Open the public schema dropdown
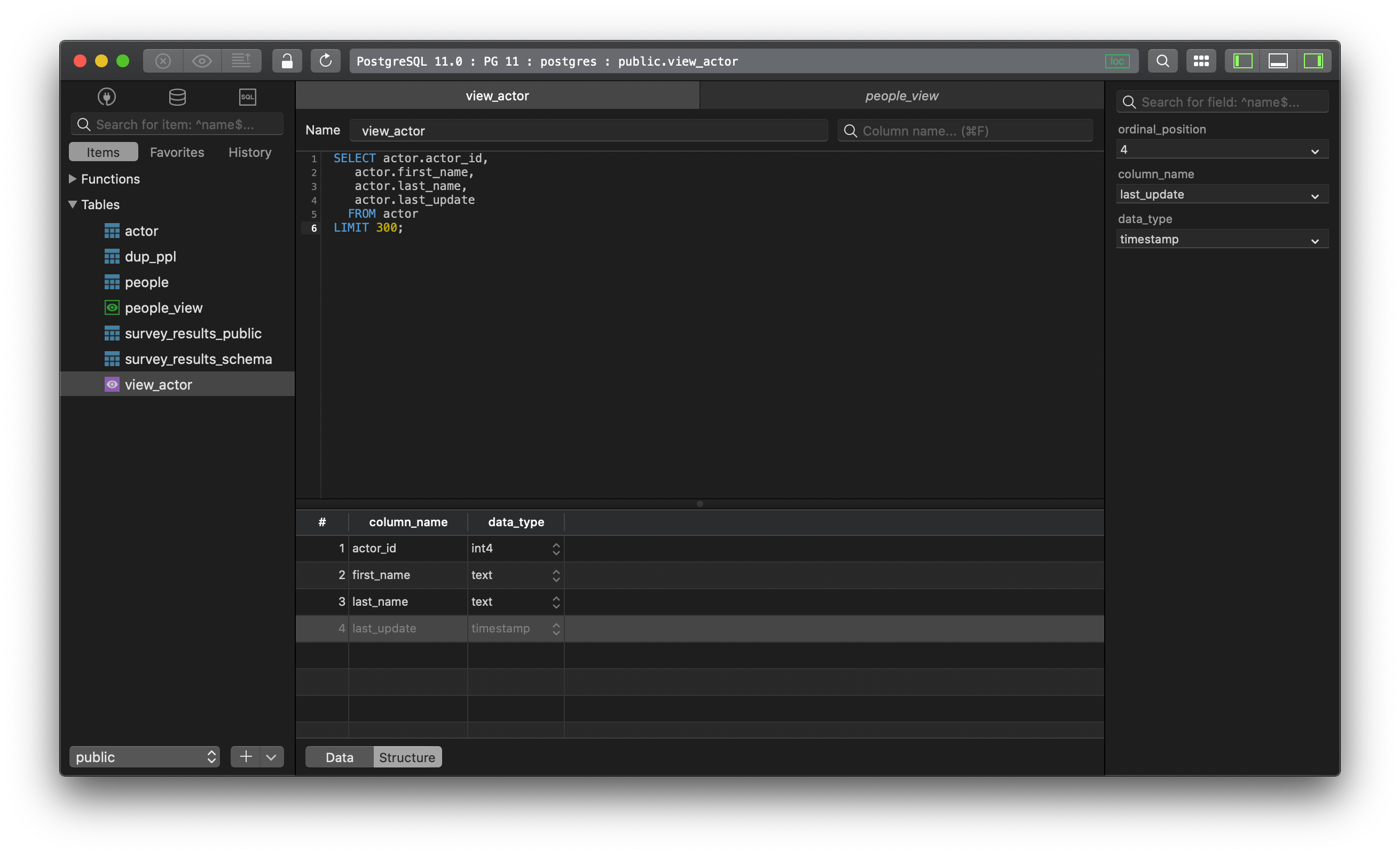 144,757
